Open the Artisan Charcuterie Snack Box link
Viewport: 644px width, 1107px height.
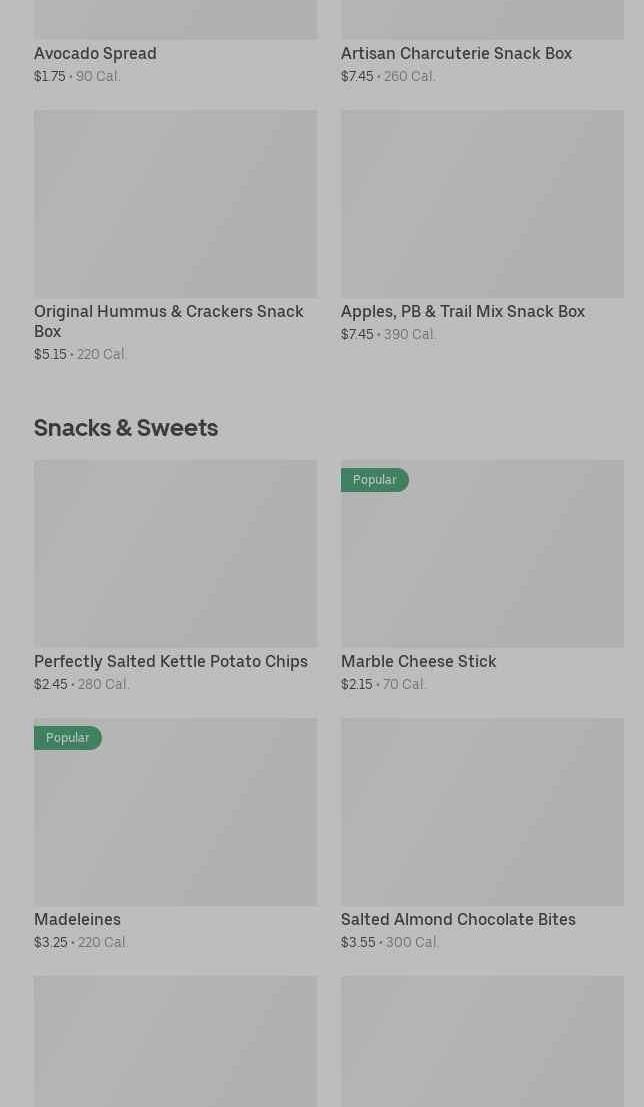click(x=456, y=53)
